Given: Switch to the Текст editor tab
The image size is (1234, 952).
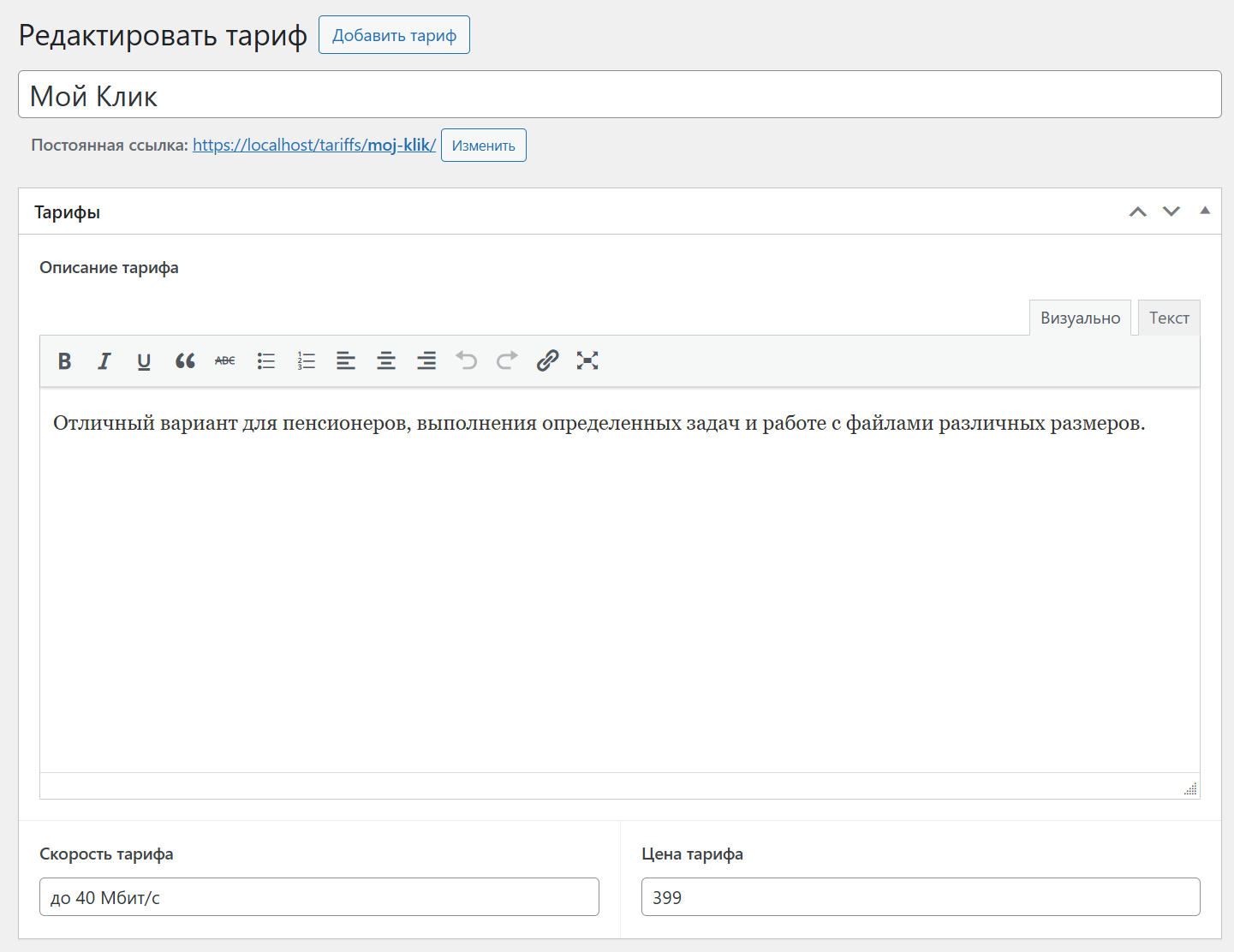Looking at the screenshot, I should point(1169,318).
